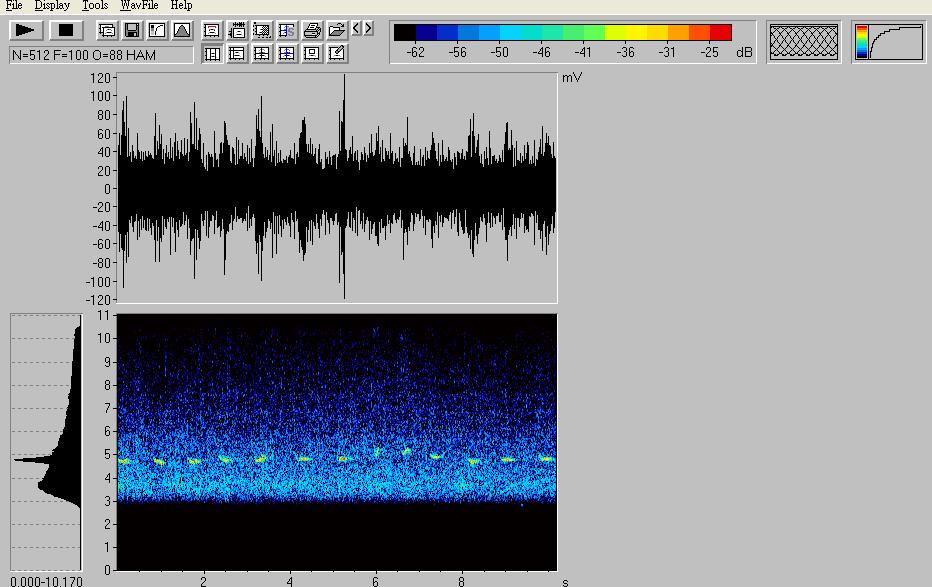The height and width of the screenshot is (587, 932).
Task: Click the overlapping windows toolbar icon
Action: tap(107, 30)
